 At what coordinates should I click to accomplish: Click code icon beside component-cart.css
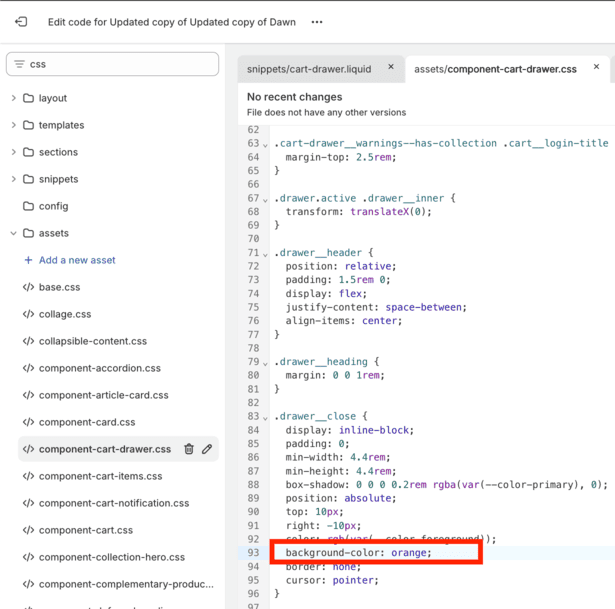click(x=28, y=530)
